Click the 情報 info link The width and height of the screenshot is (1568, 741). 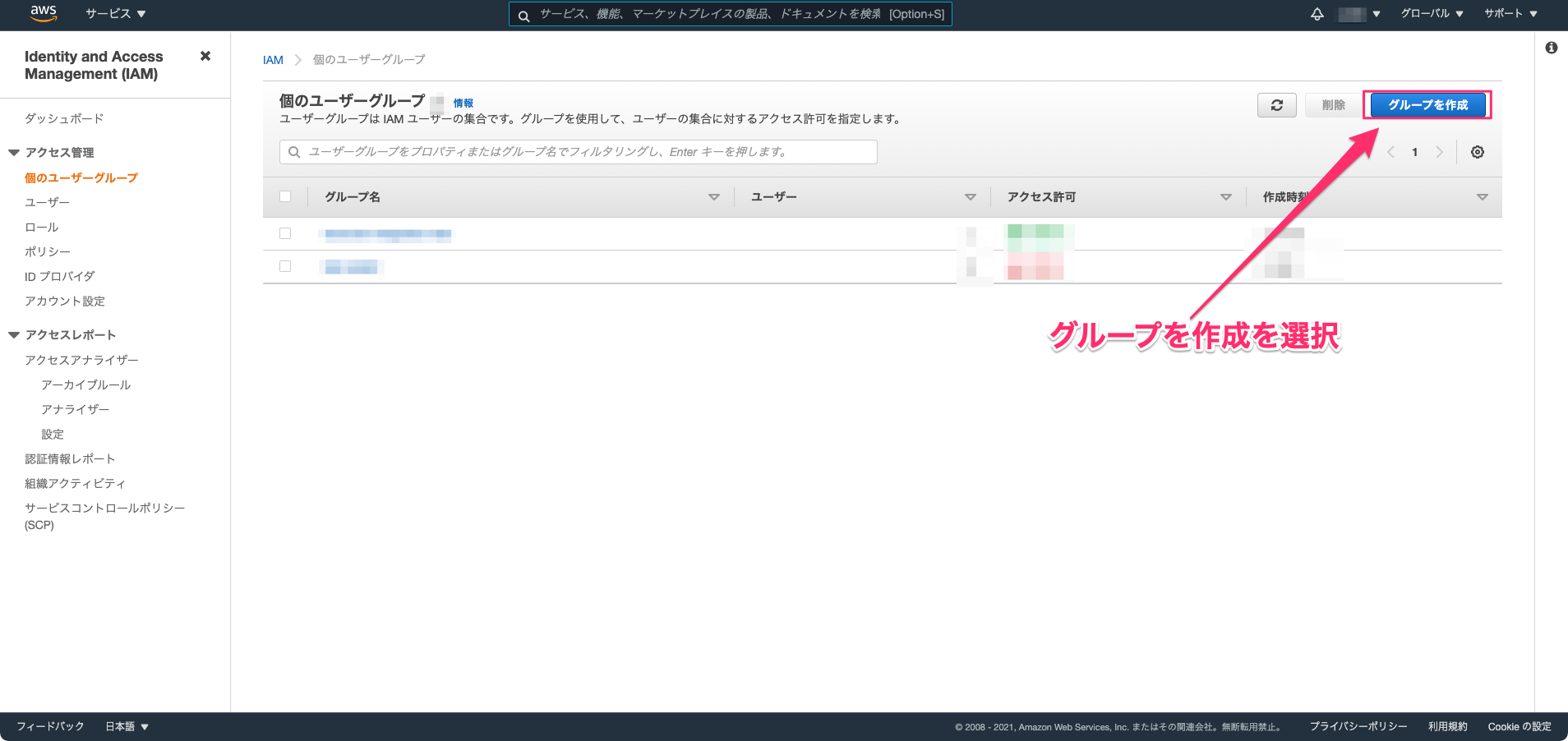pos(463,103)
